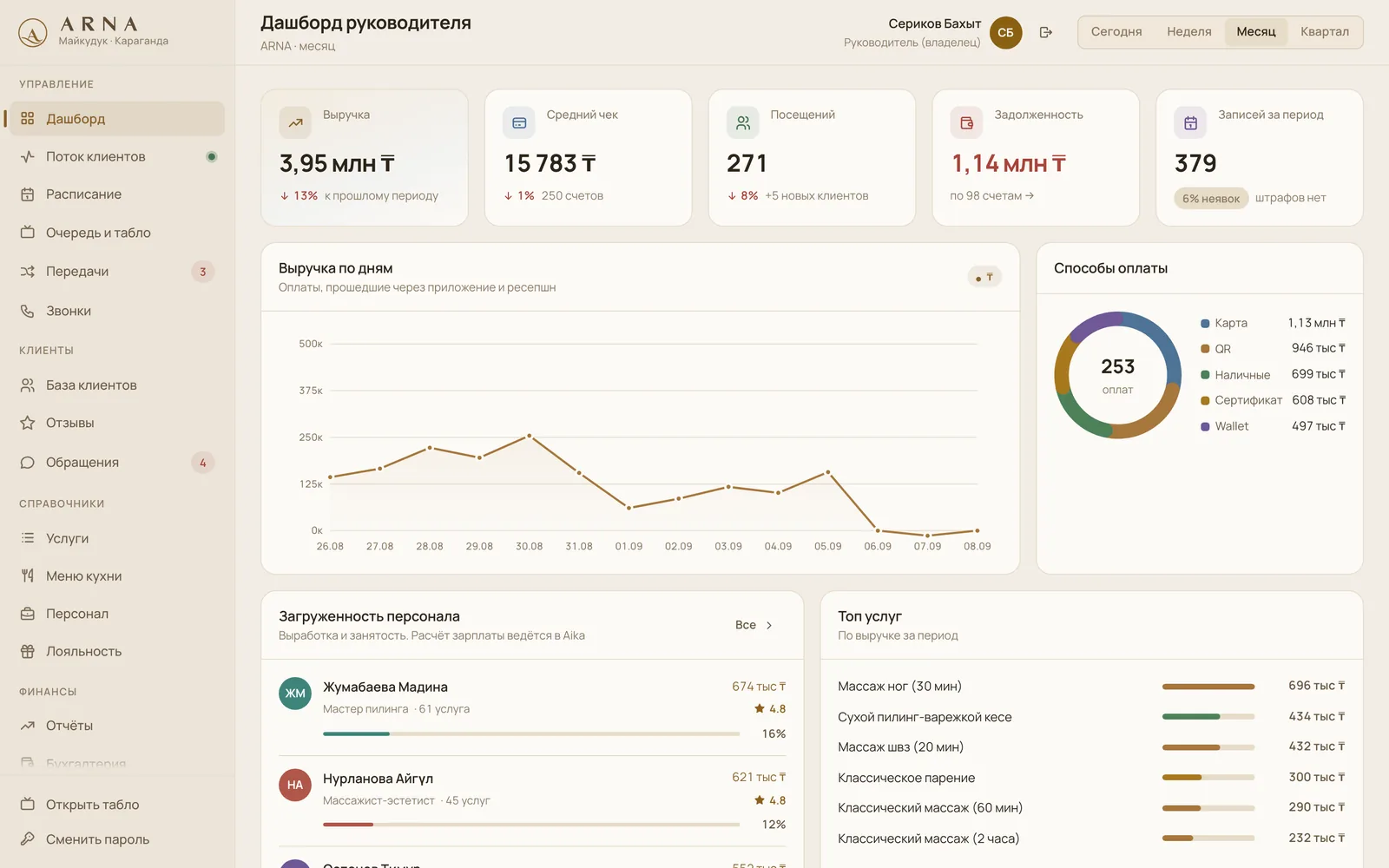This screenshot has width=1389, height=868.
Task: Open Звонки via its phone icon
Action: point(28,311)
